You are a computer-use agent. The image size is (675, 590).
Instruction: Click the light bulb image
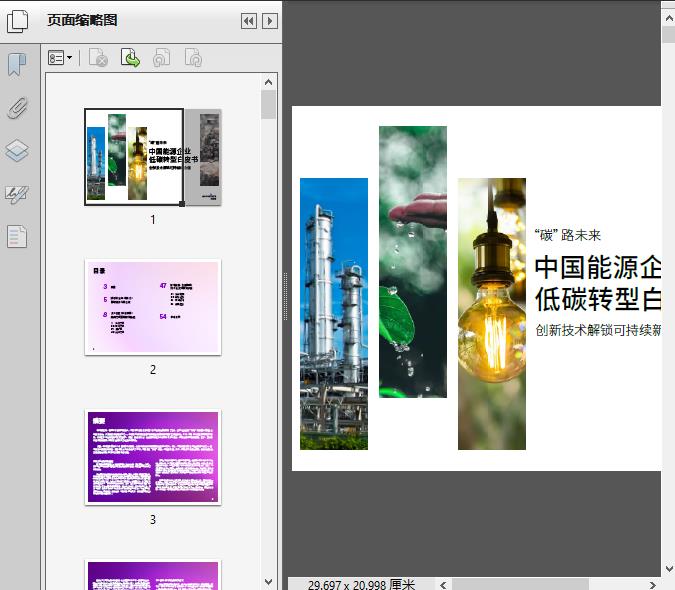click(492, 314)
